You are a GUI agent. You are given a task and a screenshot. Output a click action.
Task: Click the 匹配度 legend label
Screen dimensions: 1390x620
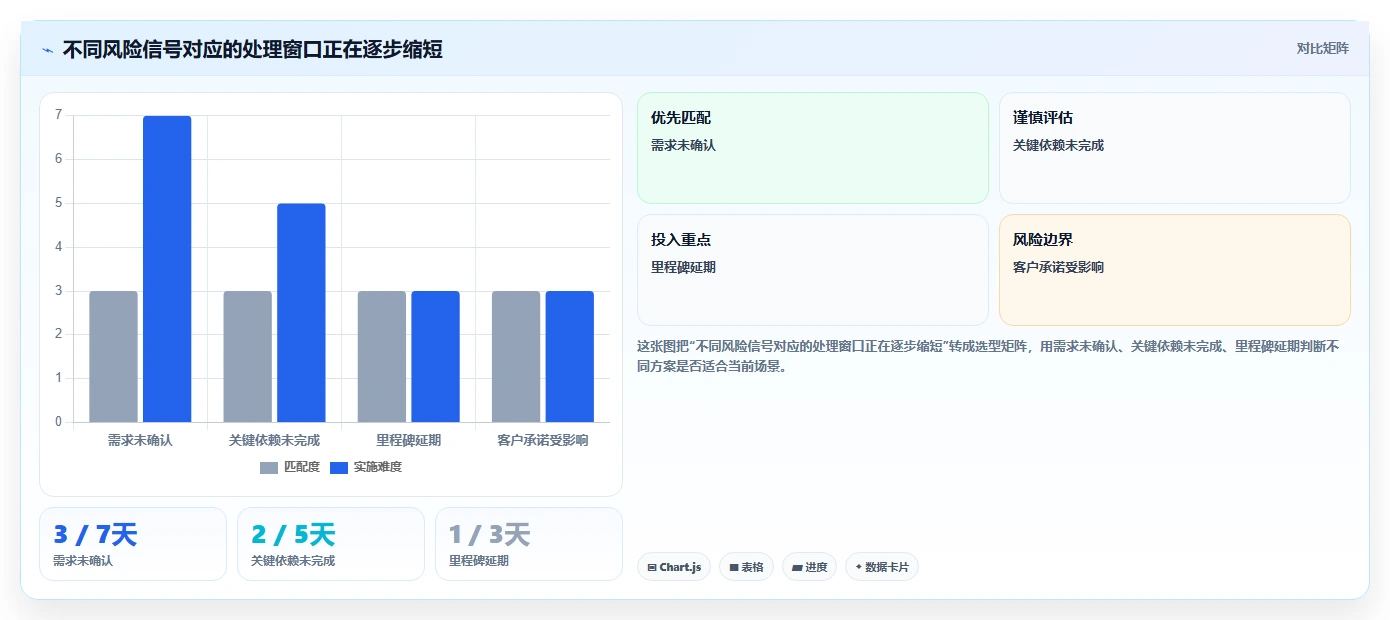click(302, 467)
